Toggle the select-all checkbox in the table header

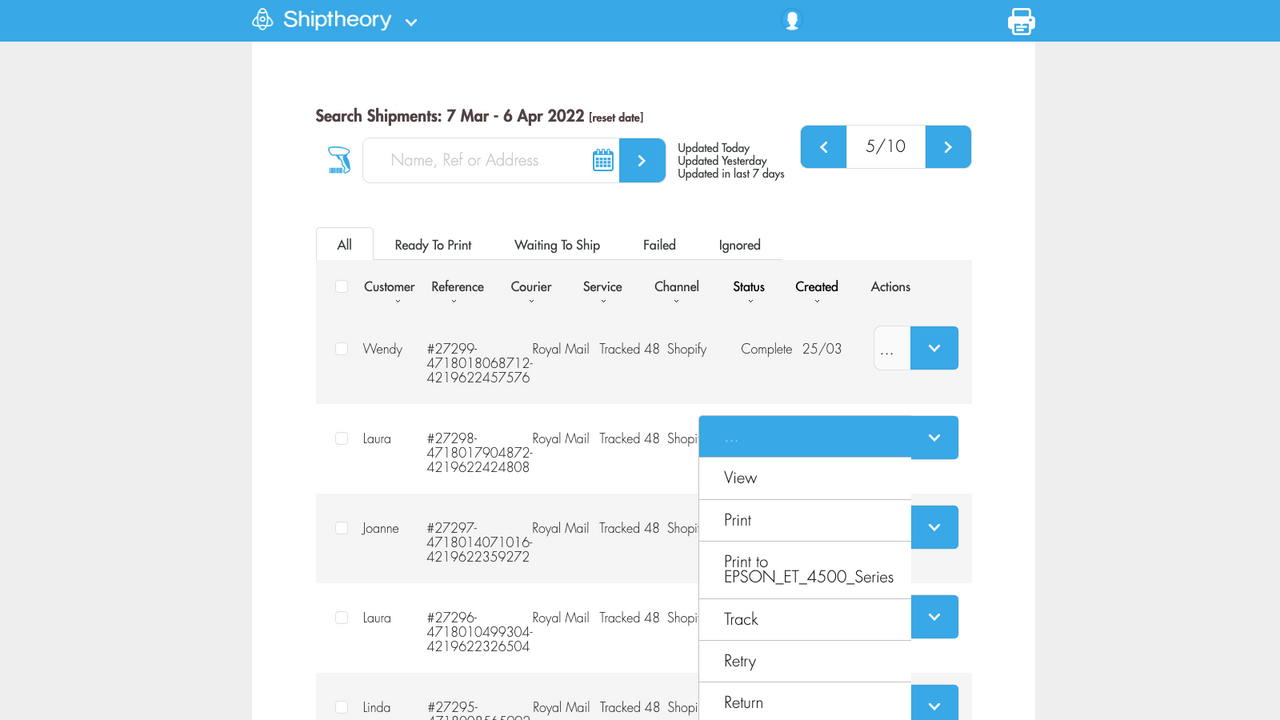(341, 286)
